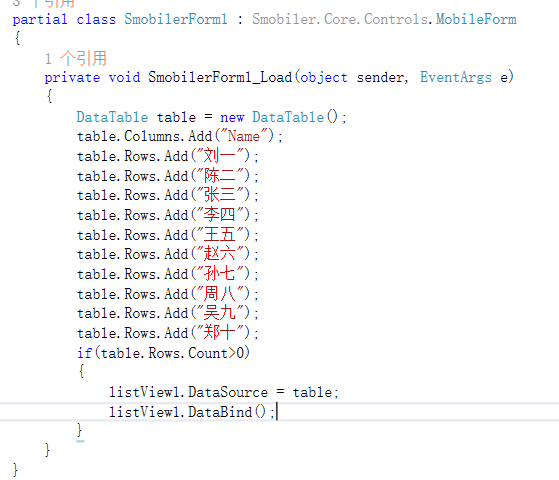Click the MobileForm base class name

coord(476,19)
